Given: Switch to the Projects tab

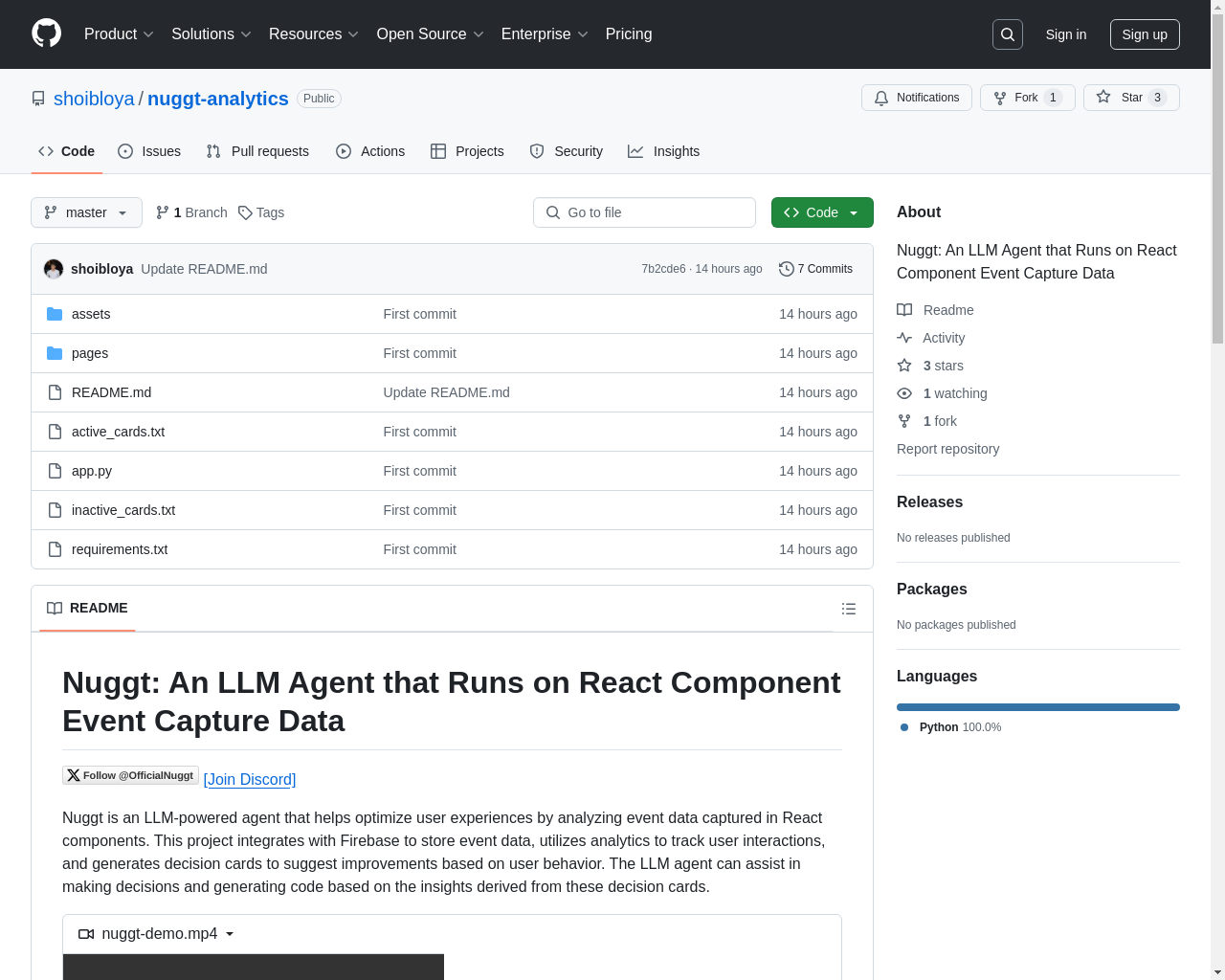Looking at the screenshot, I should [467, 151].
